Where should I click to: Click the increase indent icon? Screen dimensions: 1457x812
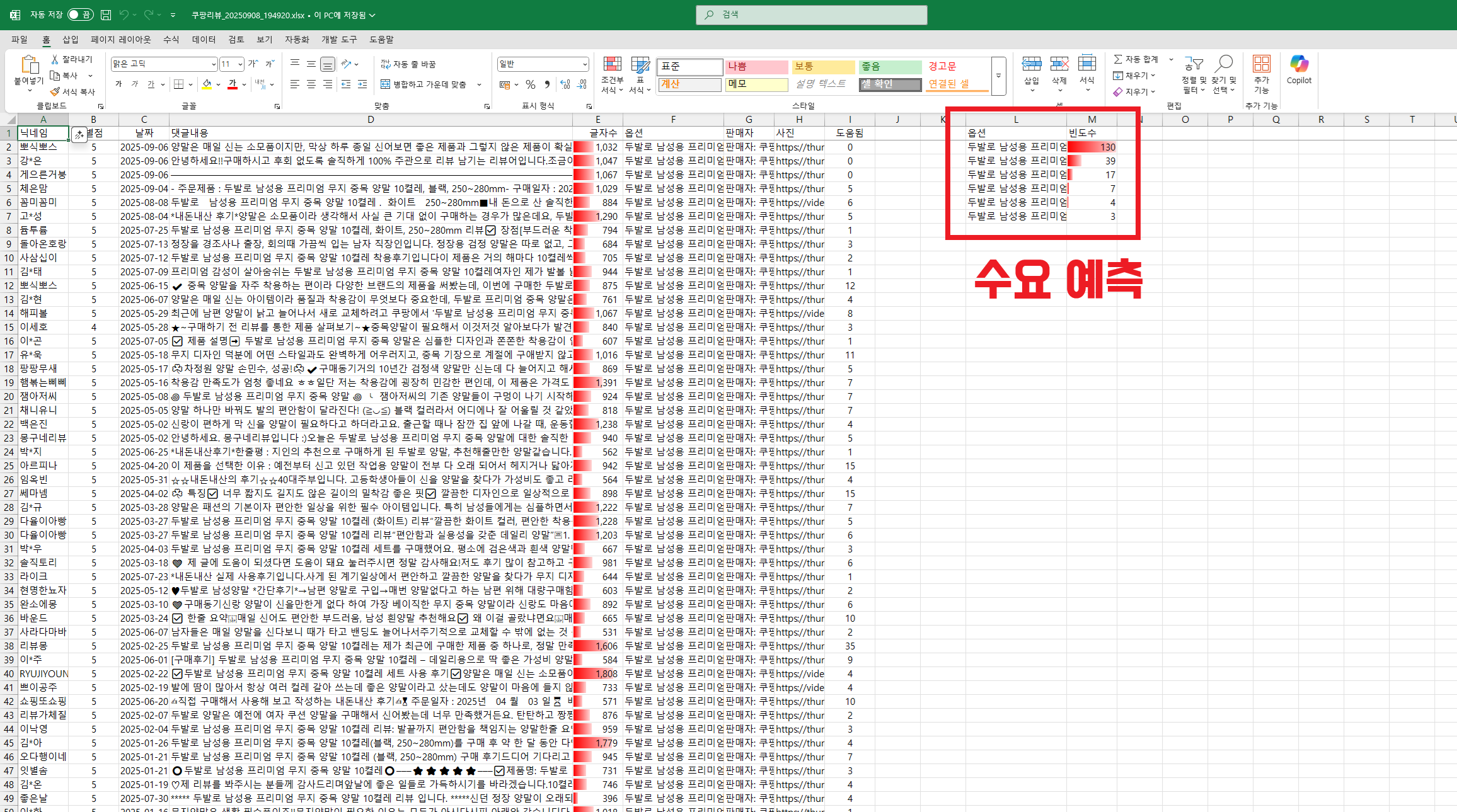tap(362, 84)
